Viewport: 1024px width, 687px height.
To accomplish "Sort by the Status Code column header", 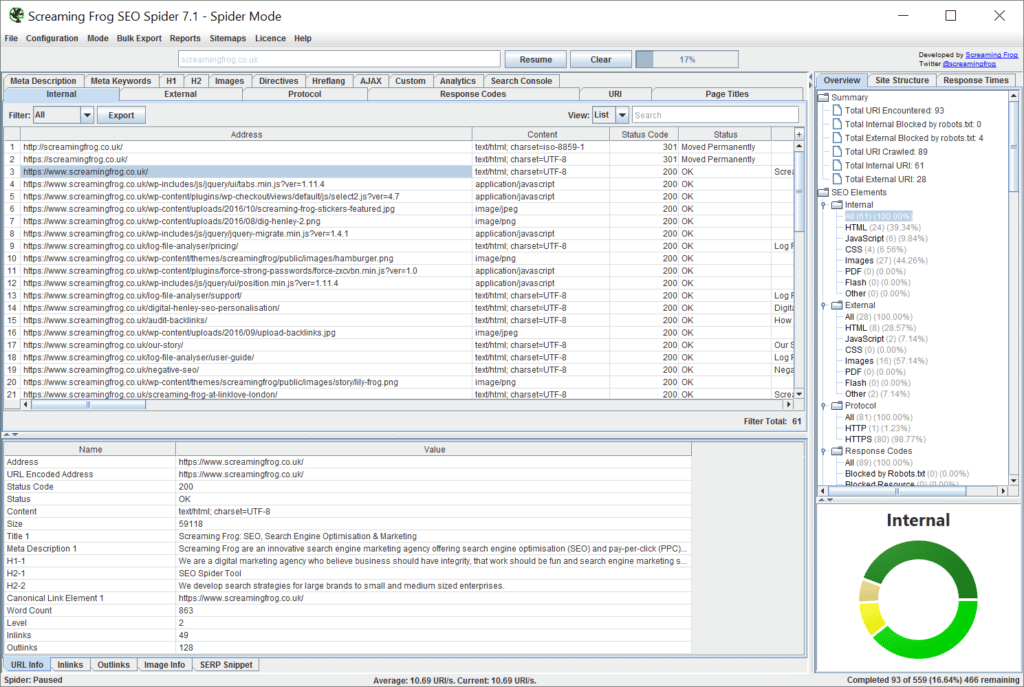I will coord(644,135).
